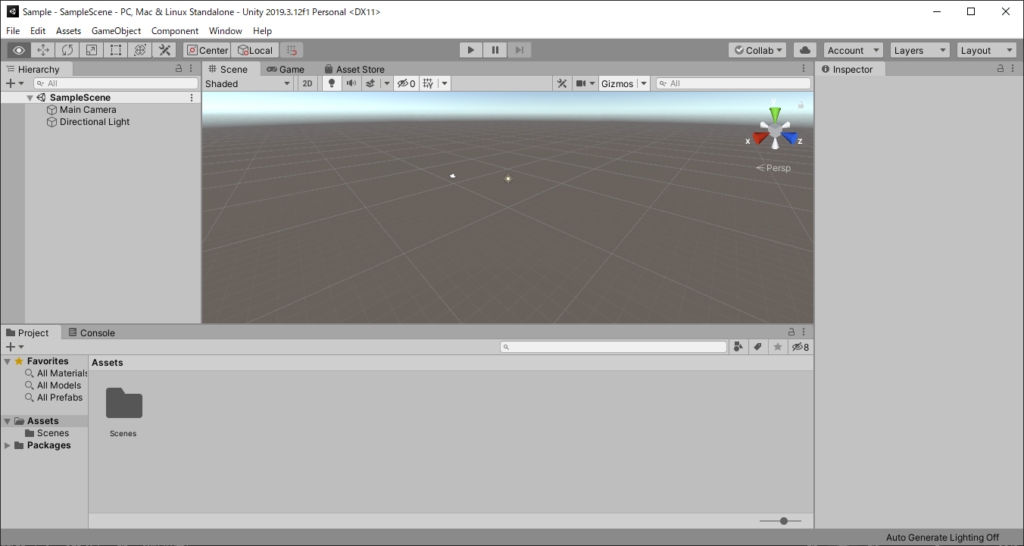This screenshot has width=1024, height=546.
Task: Open the File menu
Action: click(13, 31)
